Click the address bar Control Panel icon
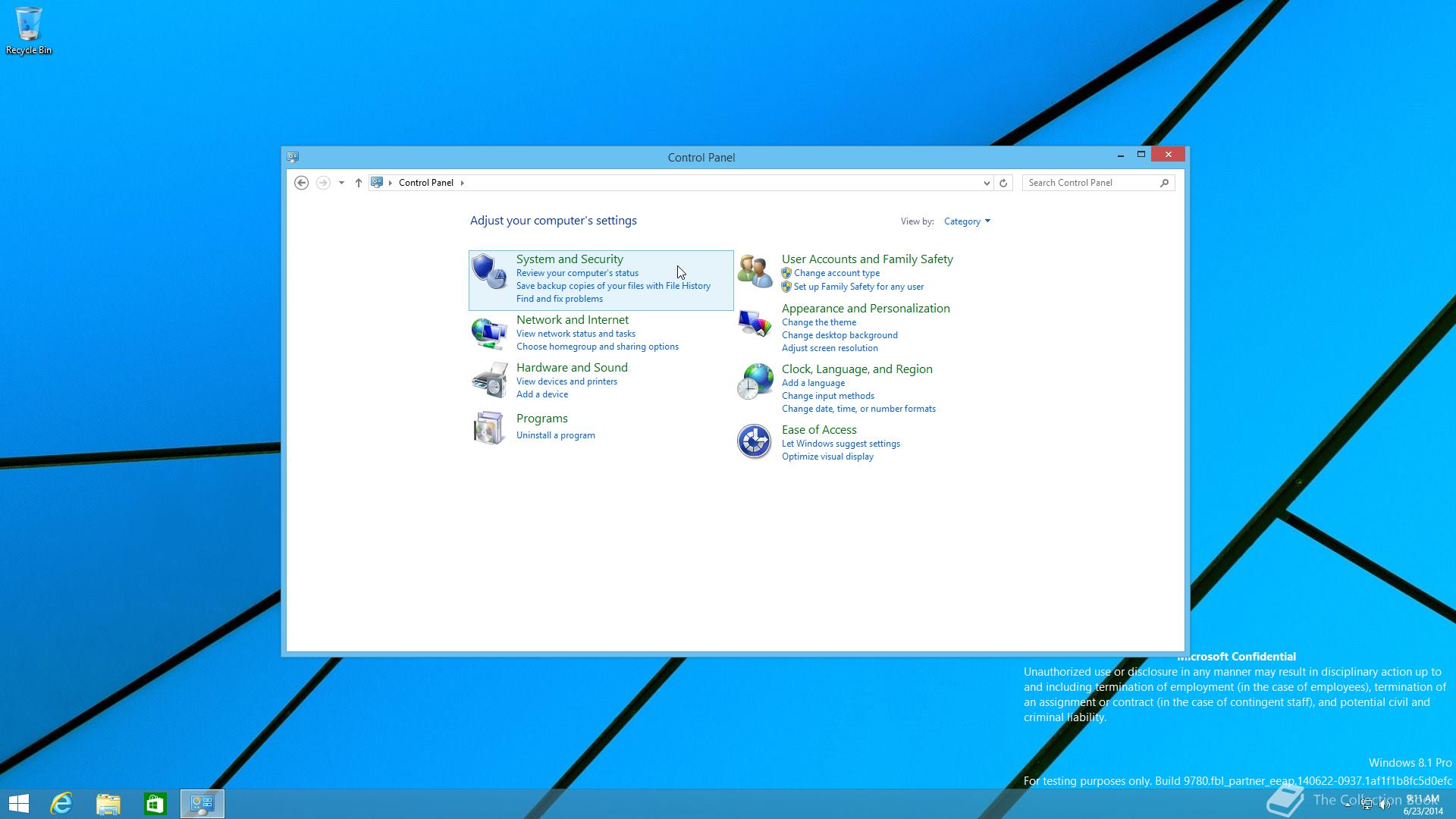This screenshot has width=1456, height=819. pos(377,183)
